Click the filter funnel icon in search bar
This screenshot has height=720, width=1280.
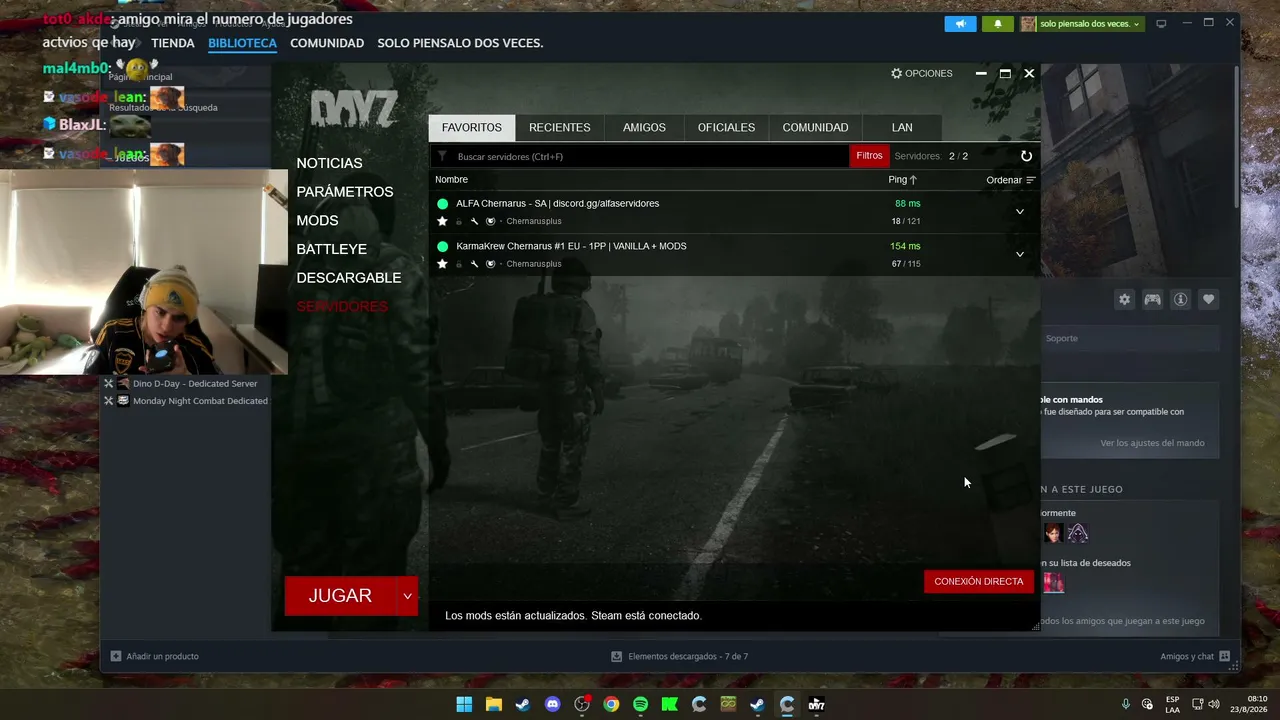pos(442,156)
